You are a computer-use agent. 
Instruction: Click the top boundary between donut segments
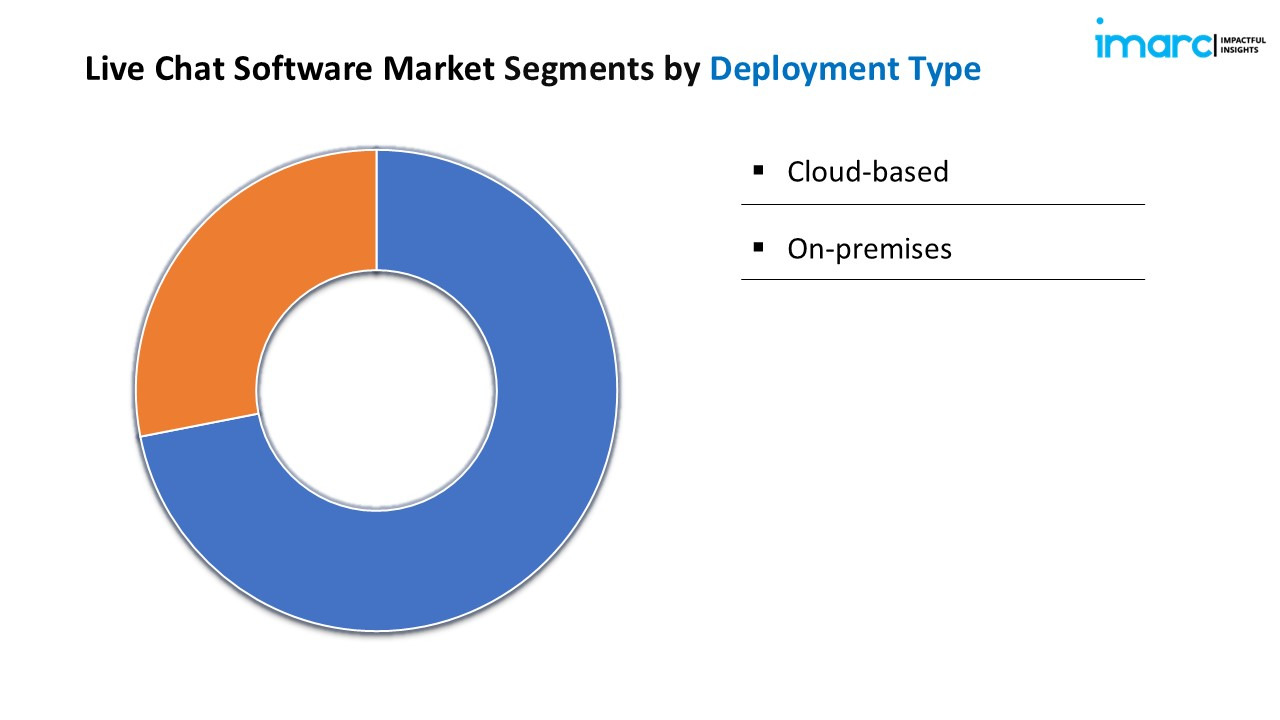(x=377, y=210)
